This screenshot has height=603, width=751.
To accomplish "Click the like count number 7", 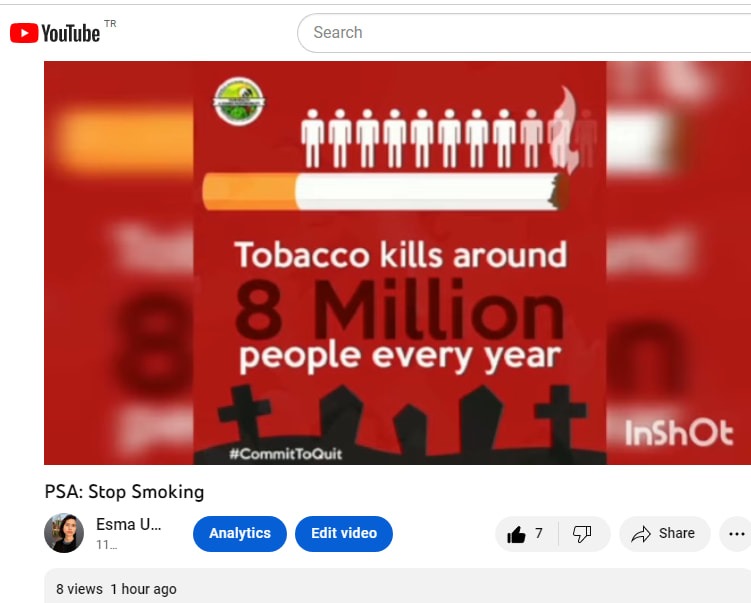I will pyautogui.click(x=539, y=533).
